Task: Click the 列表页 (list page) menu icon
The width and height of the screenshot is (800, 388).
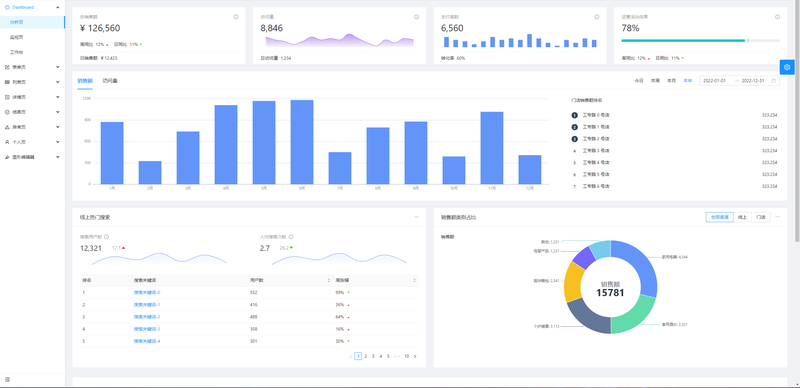Action: [7, 82]
